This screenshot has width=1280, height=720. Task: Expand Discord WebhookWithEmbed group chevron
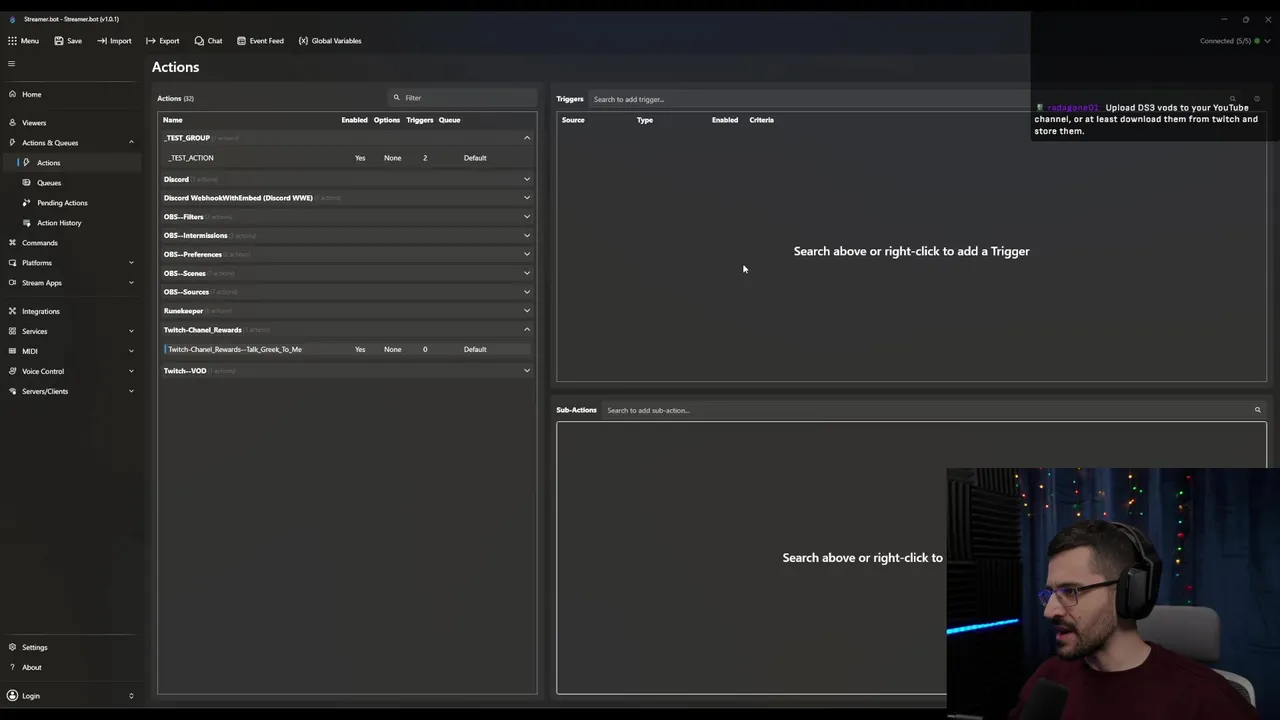(527, 198)
